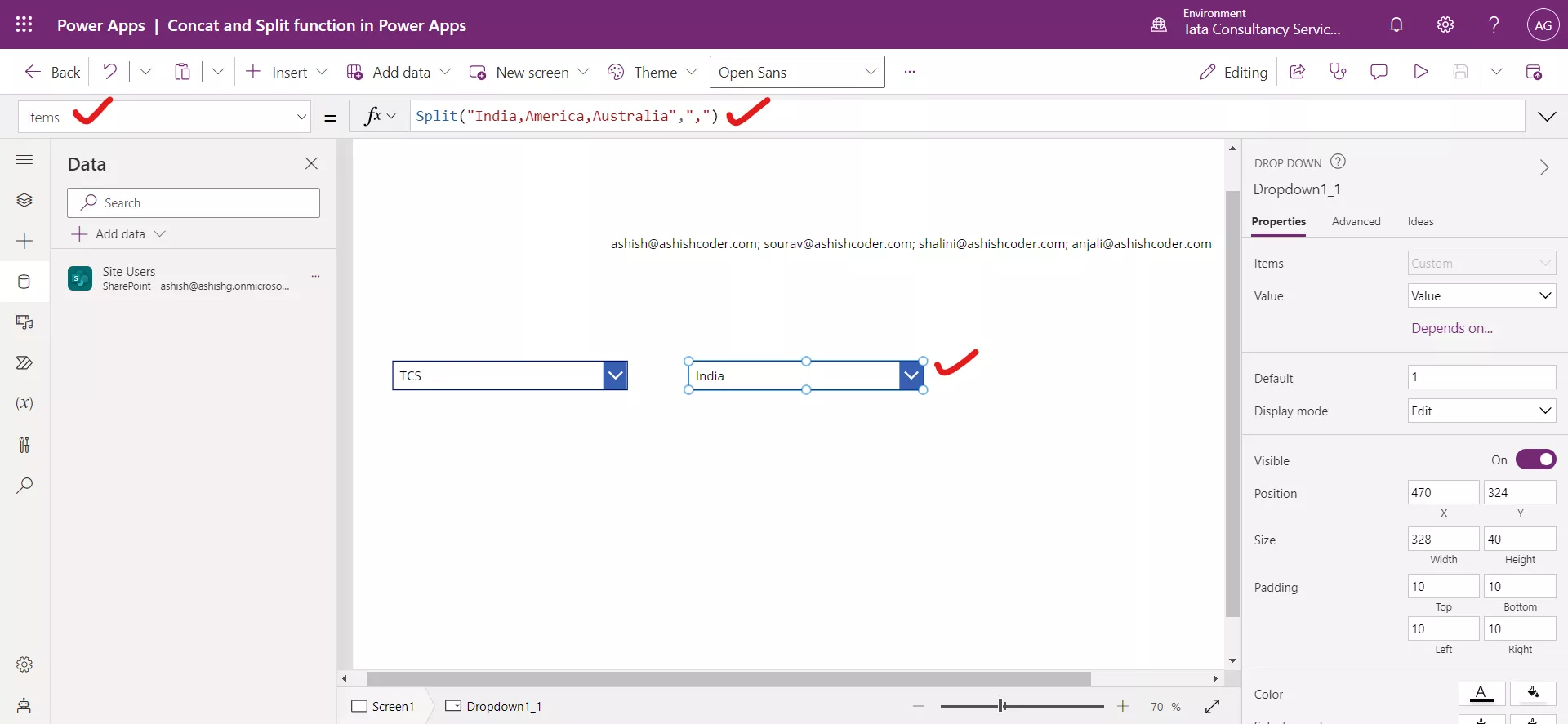Open the Display mode Edit dropdown

pos(1481,411)
